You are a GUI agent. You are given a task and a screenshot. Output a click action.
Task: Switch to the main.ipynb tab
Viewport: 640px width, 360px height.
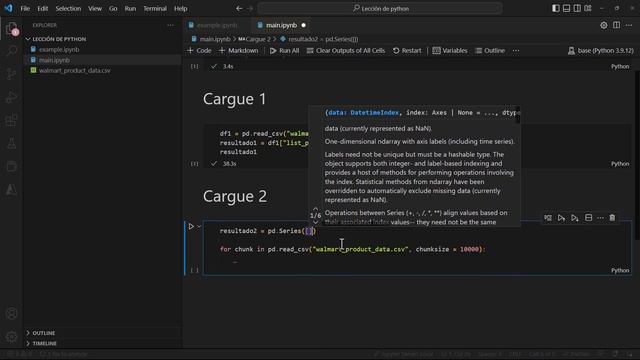[281, 25]
